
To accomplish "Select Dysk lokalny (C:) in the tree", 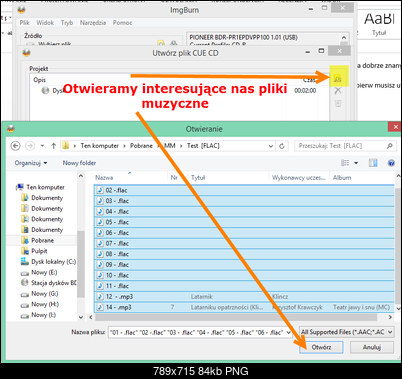I will pyautogui.click(x=53, y=262).
